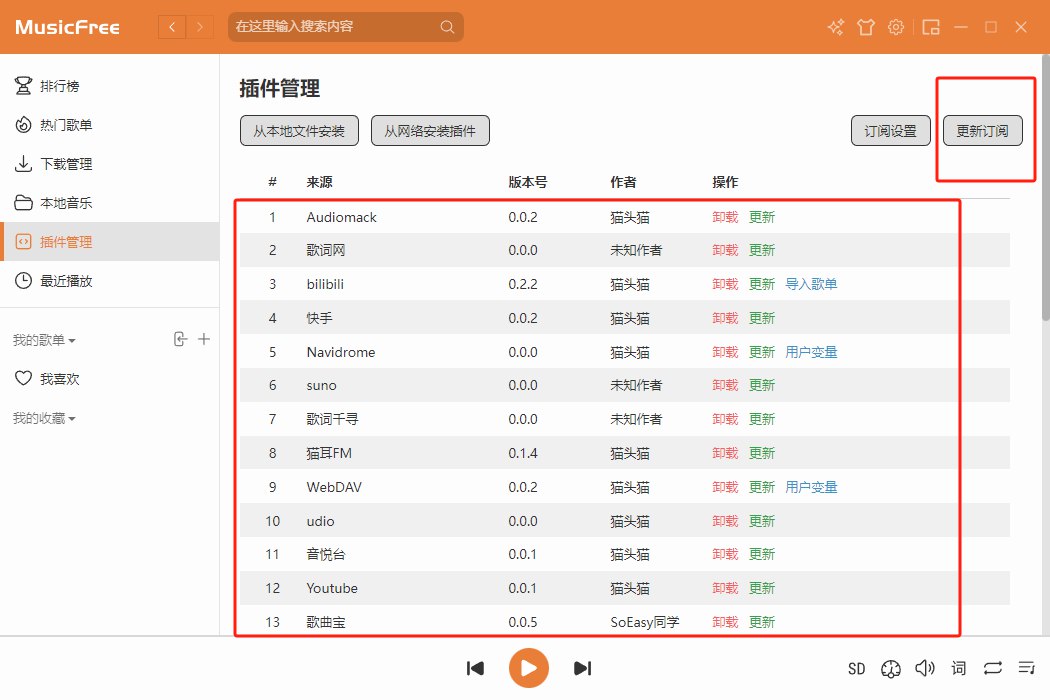
Task: Collapse the 我的歌单 section
Action: point(44,340)
